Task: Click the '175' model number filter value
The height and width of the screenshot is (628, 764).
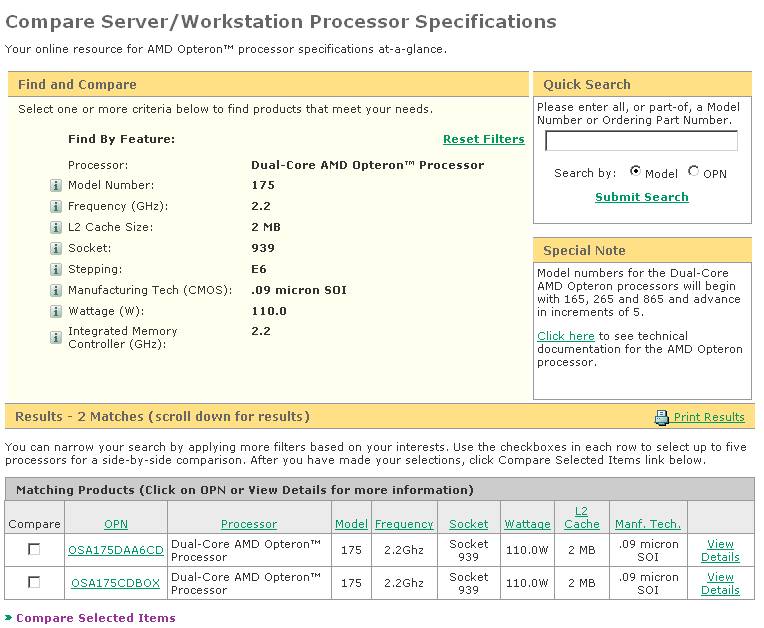Action: tap(263, 186)
